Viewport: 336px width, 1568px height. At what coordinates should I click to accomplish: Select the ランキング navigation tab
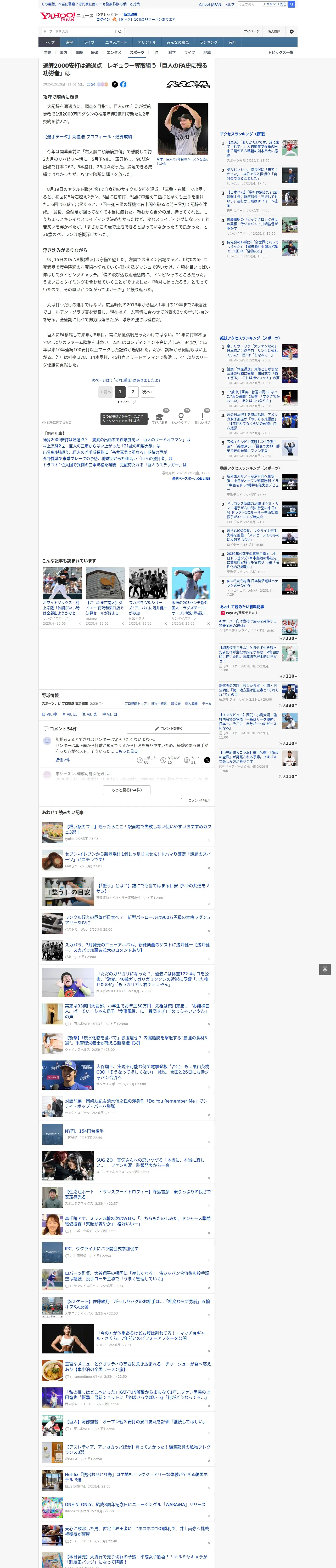tap(209, 43)
